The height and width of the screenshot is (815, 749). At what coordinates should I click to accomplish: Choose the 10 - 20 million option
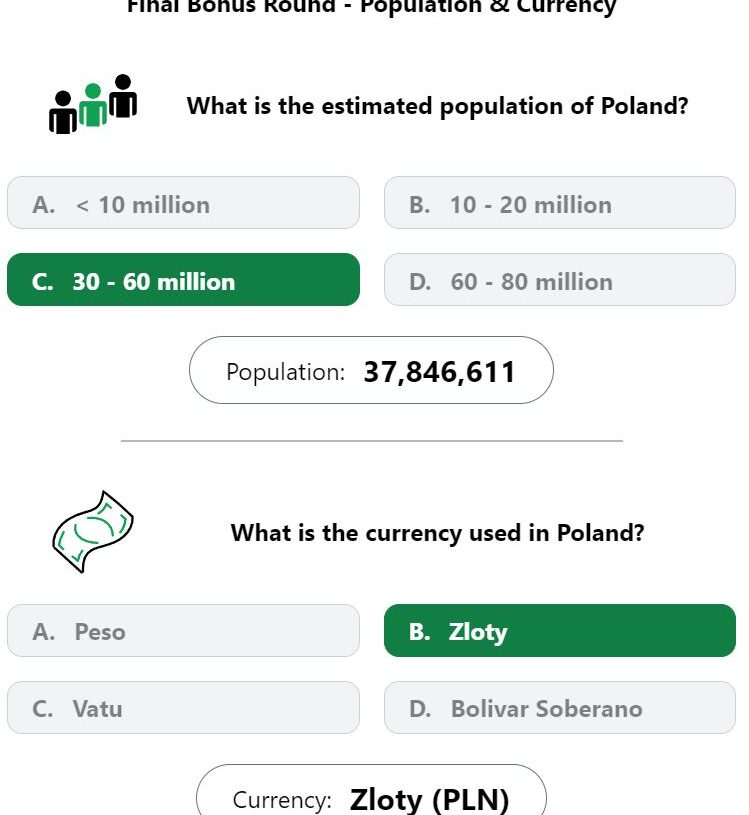tap(560, 203)
